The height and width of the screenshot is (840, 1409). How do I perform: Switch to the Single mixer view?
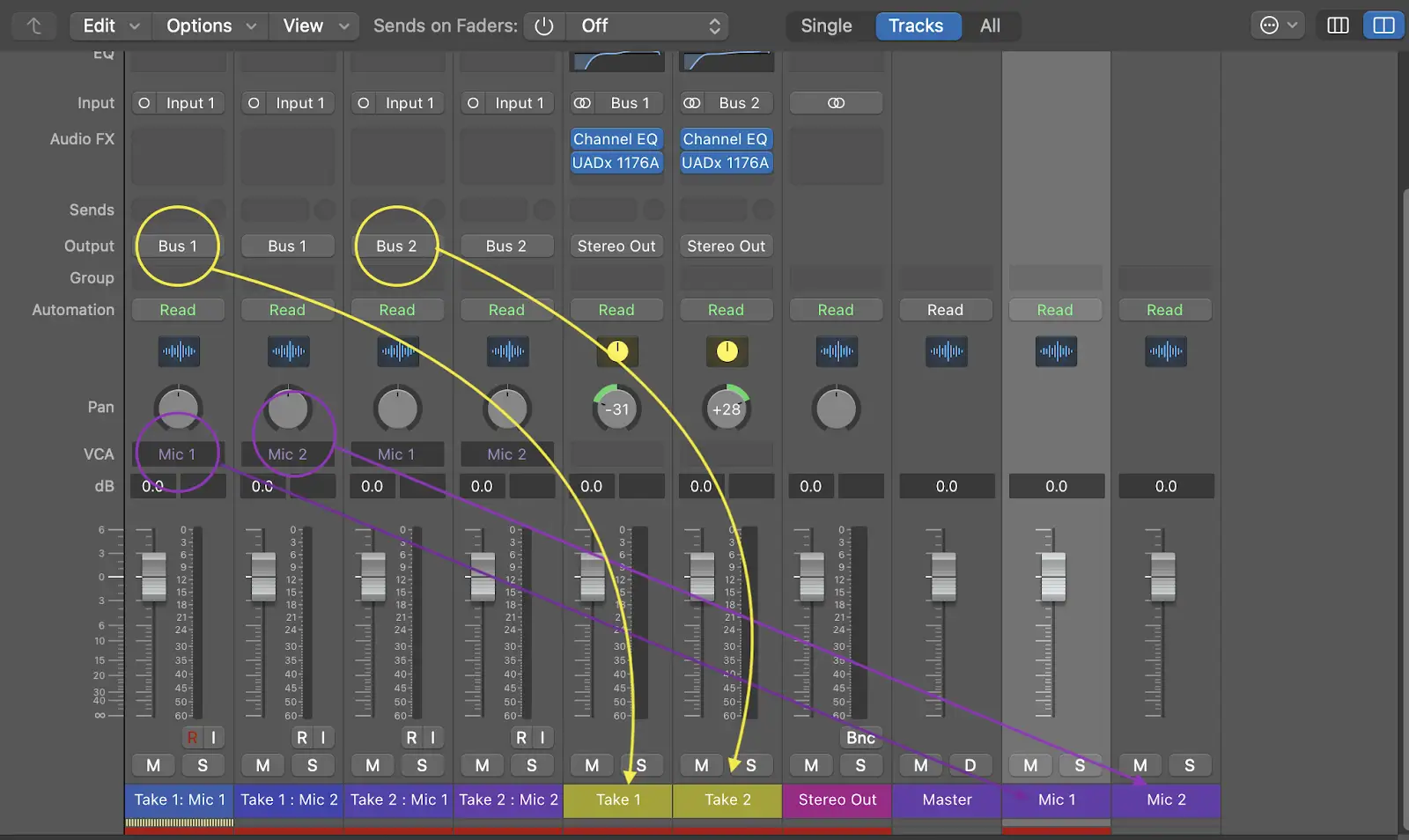(x=826, y=26)
